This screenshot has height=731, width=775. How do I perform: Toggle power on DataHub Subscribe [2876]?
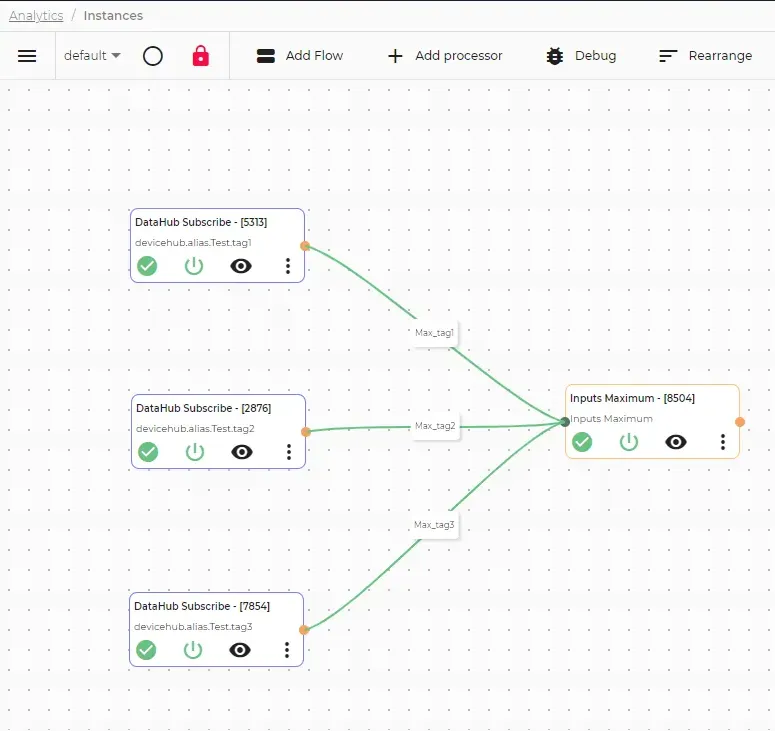coord(195,452)
